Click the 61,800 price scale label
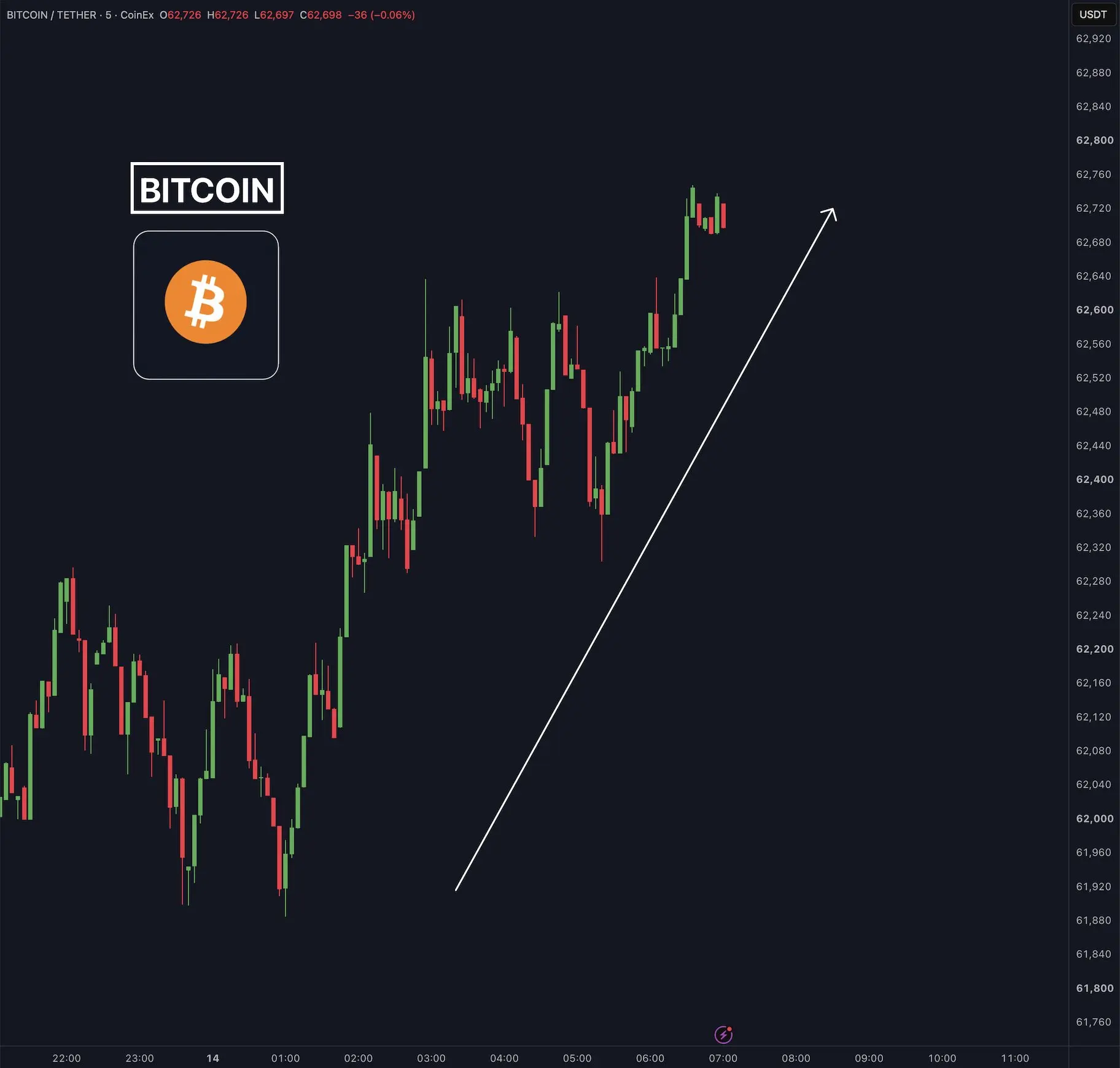This screenshot has height=1068, width=1120. 1094,988
